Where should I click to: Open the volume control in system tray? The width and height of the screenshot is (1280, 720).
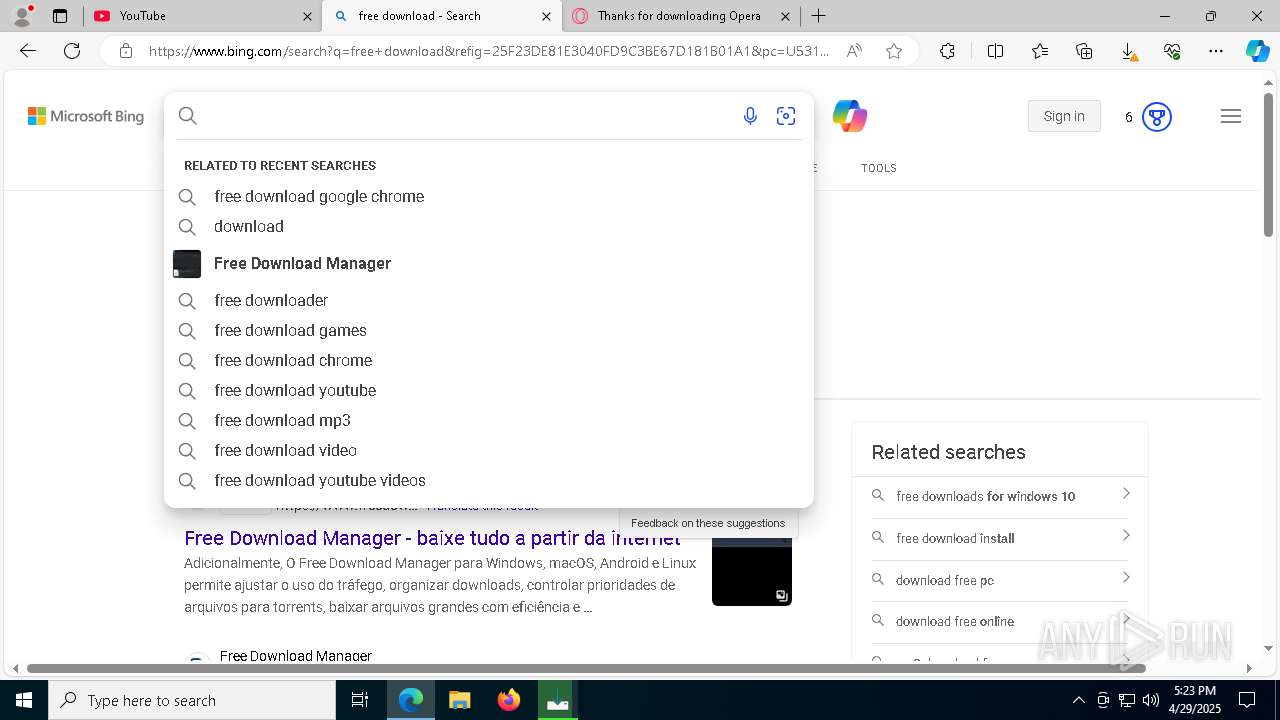[1150, 700]
